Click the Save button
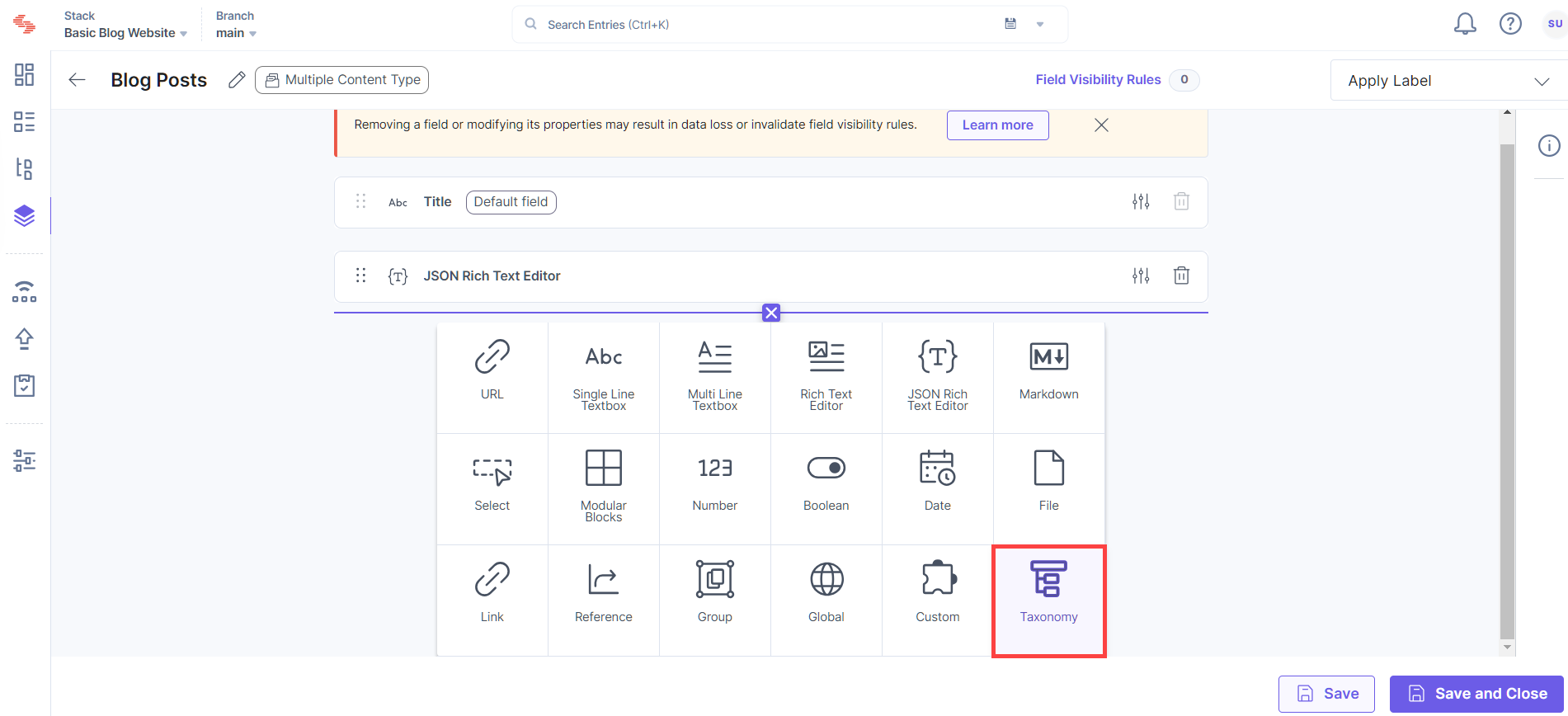This screenshot has height=716, width=1568. 1326,694
